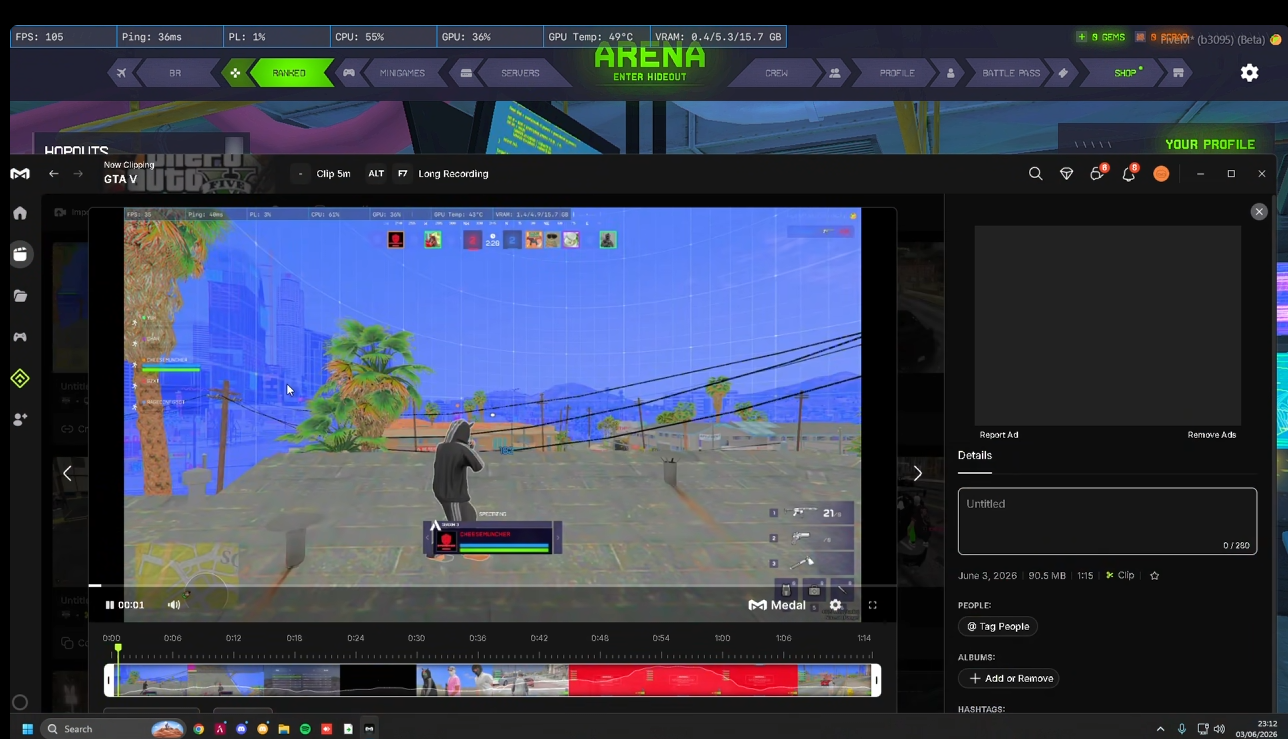The width and height of the screenshot is (1288, 739).
Task: Click the taskbar volume icon
Action: tap(1219, 729)
